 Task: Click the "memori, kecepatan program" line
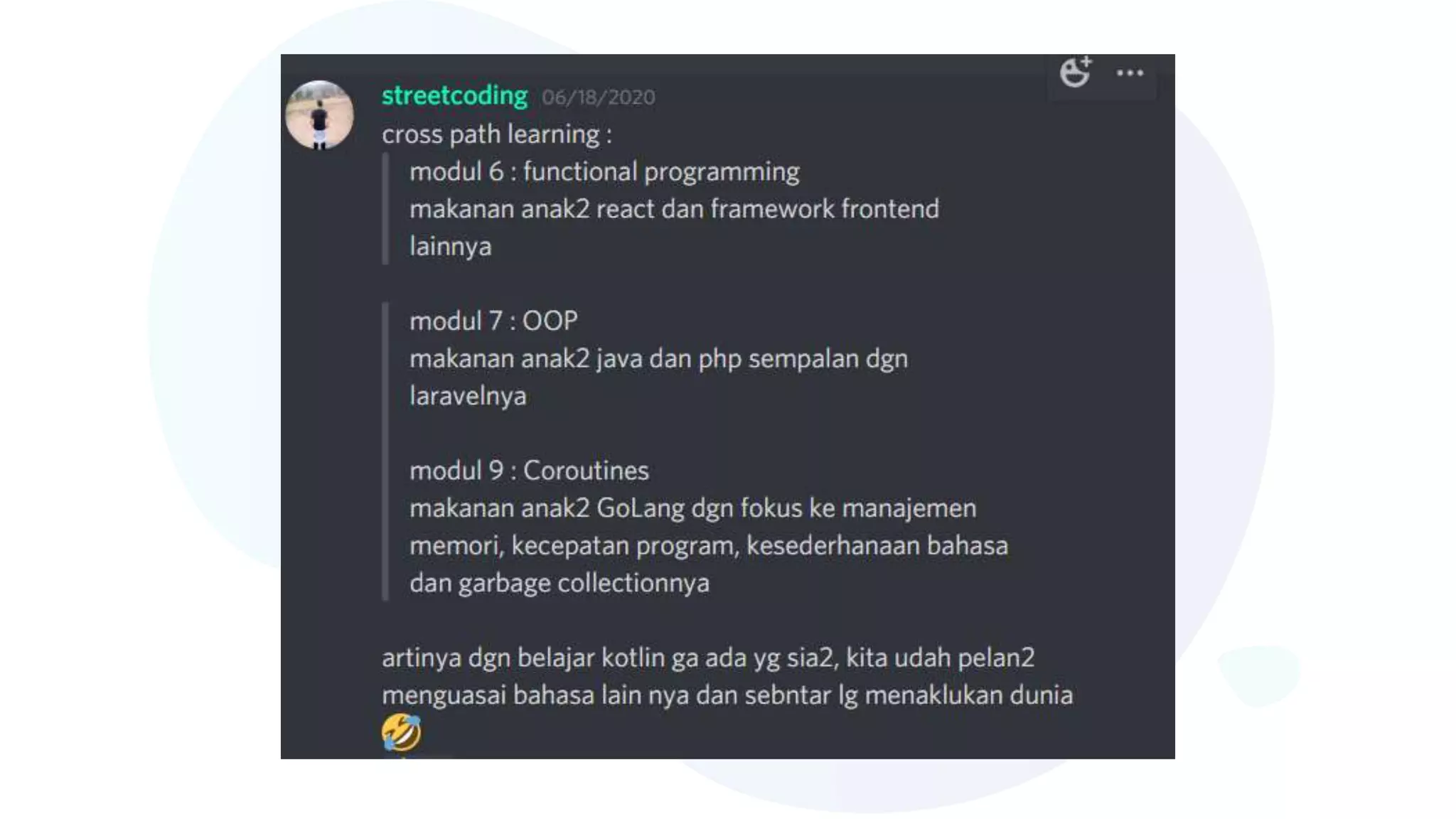[x=709, y=546]
